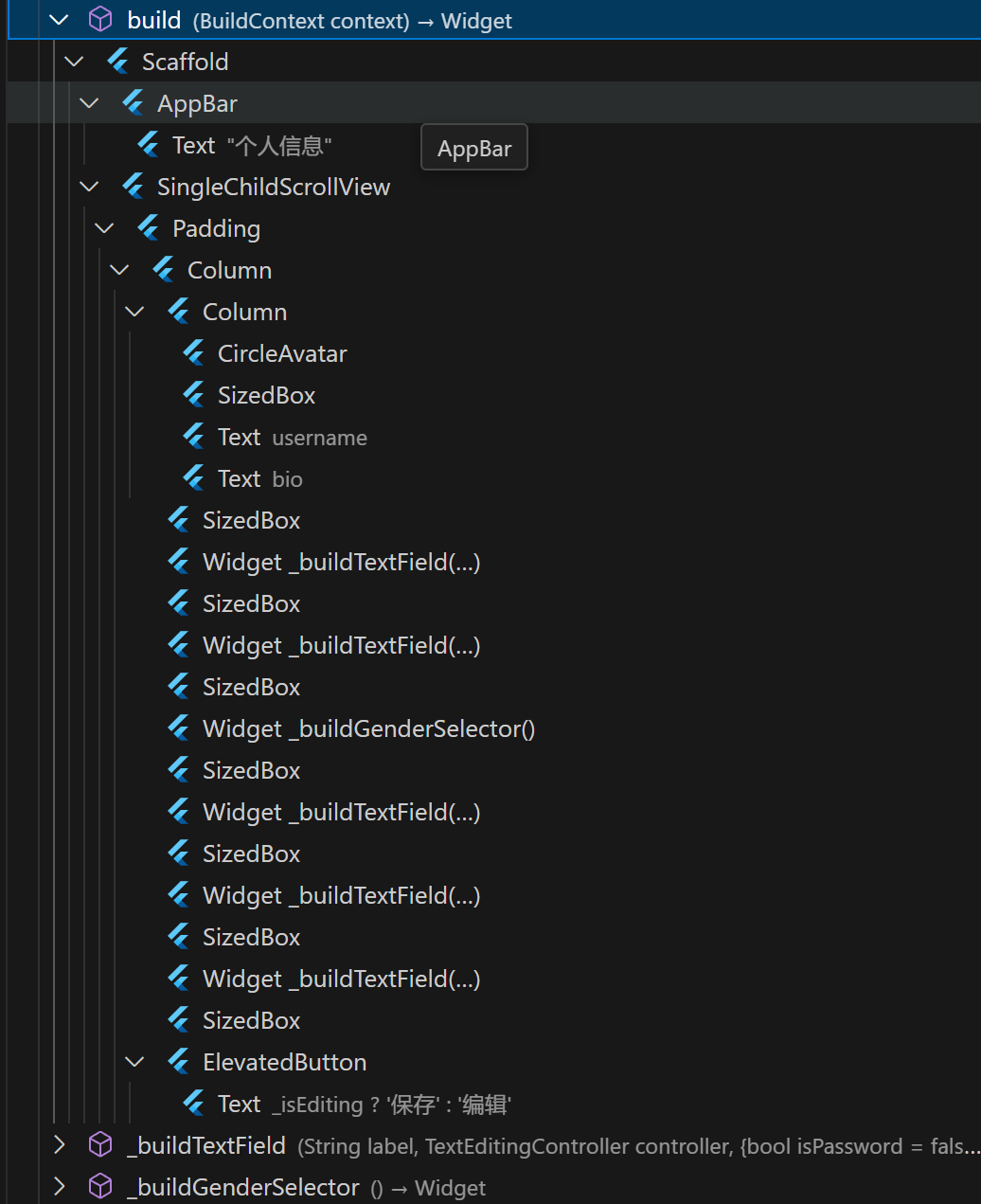Click the Flutter icon next to CircleAvatar
The image size is (981, 1204).
click(x=194, y=353)
